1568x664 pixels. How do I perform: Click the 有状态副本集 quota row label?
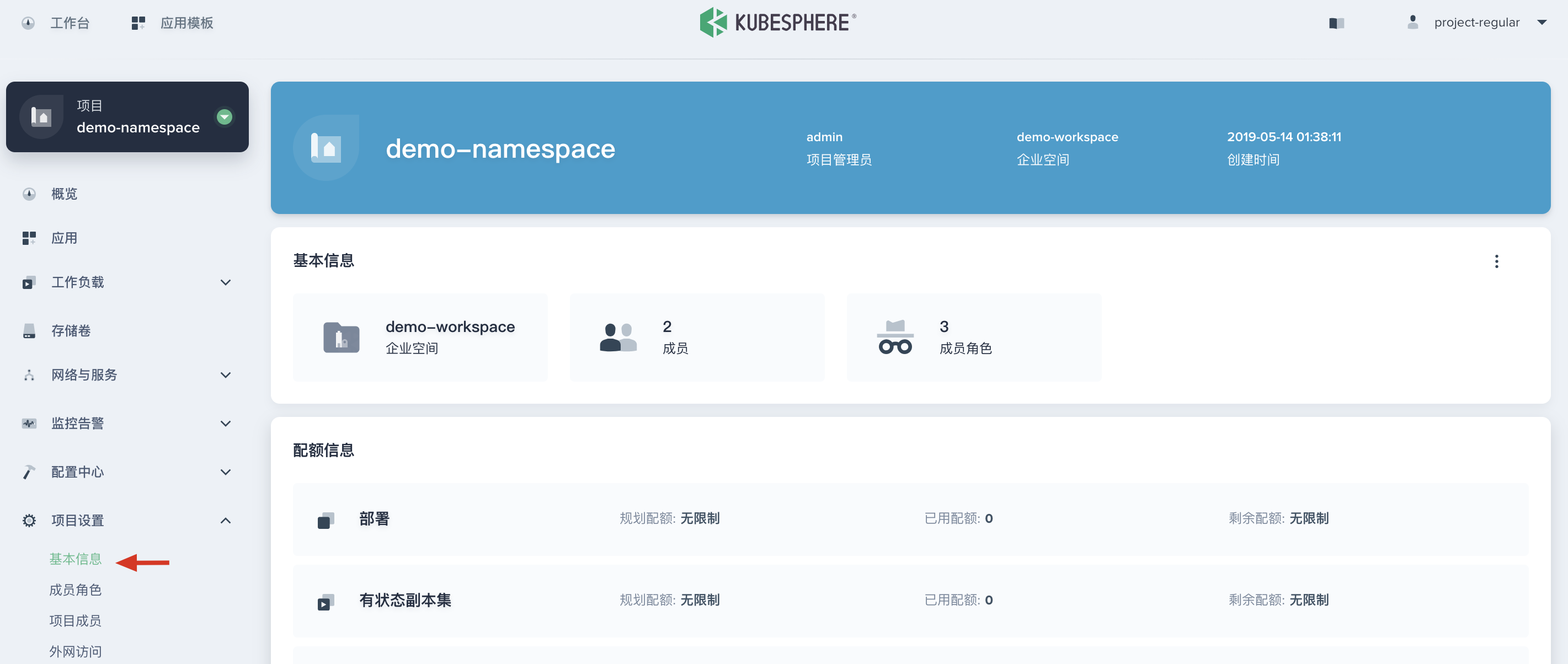click(405, 601)
